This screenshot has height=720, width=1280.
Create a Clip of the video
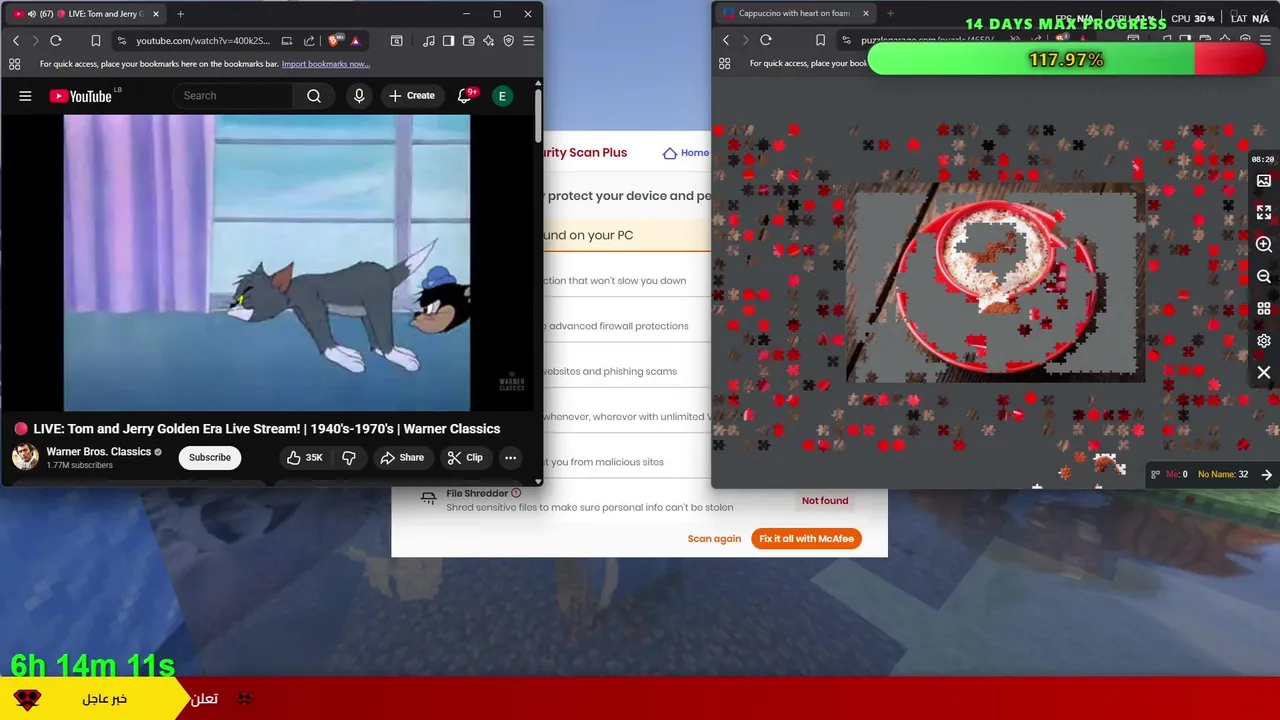465,458
